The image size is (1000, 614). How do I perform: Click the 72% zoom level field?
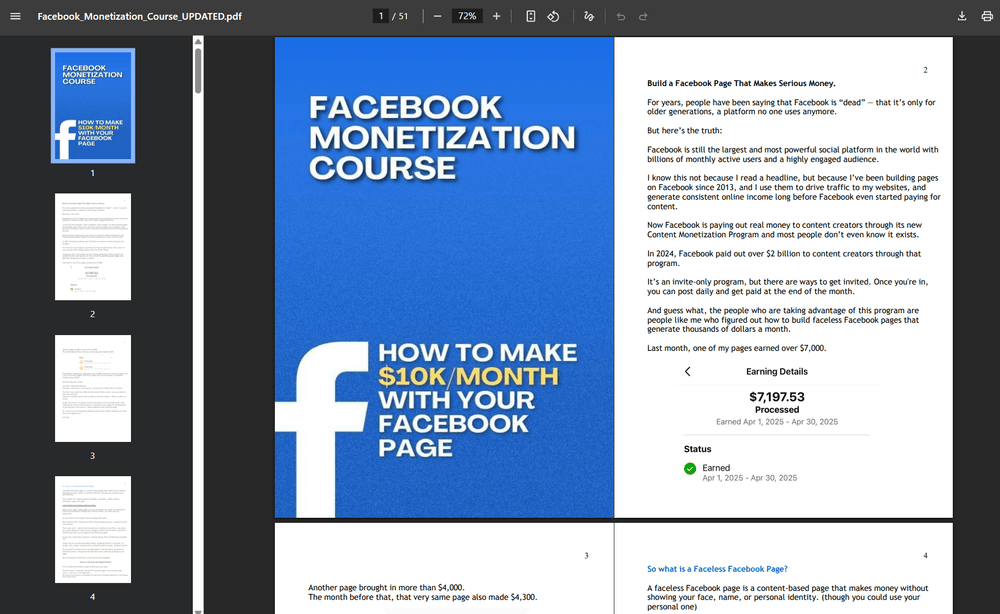466,16
